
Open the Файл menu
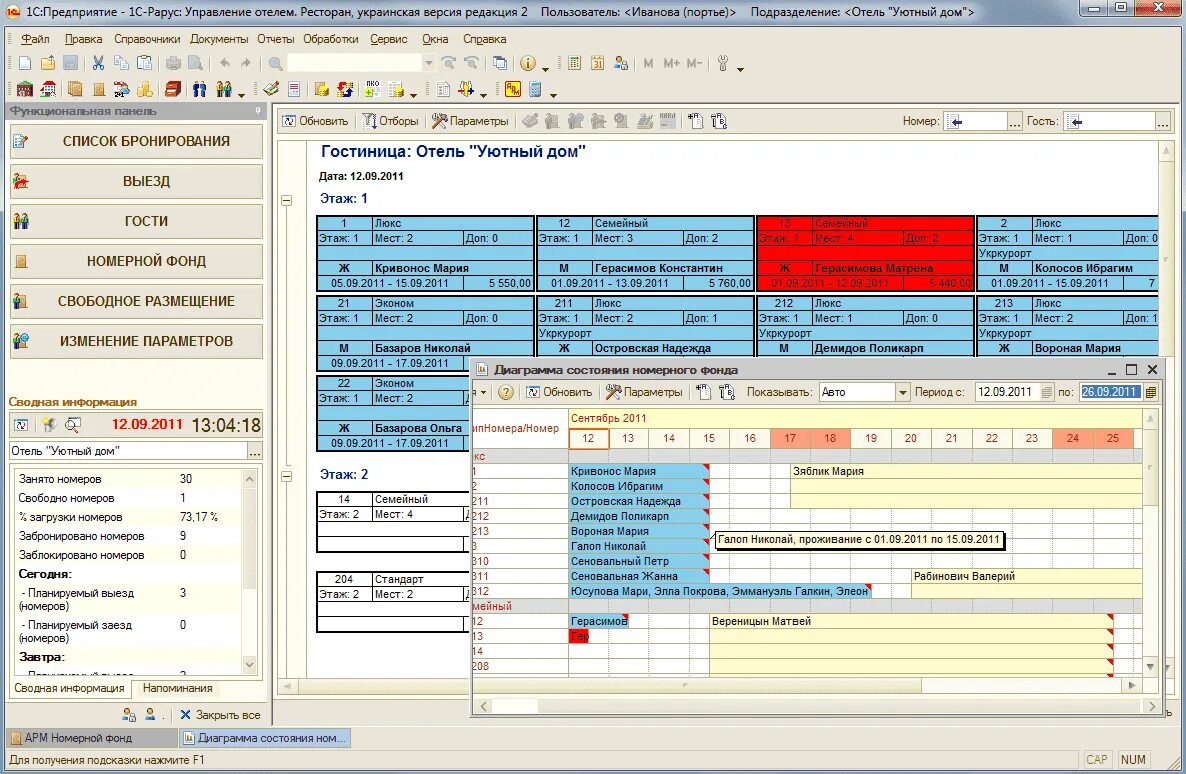tap(36, 39)
